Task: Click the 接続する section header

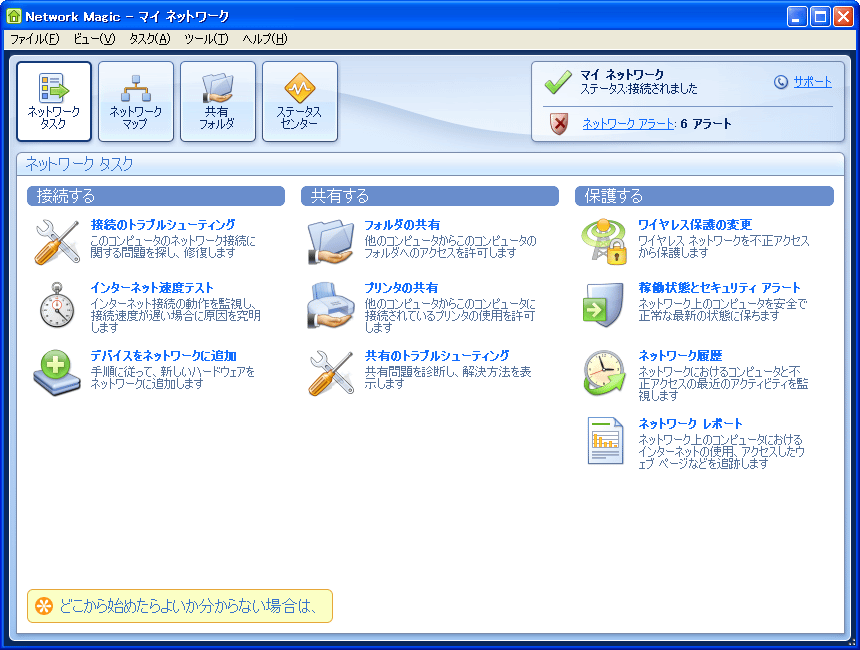Action: (x=156, y=196)
